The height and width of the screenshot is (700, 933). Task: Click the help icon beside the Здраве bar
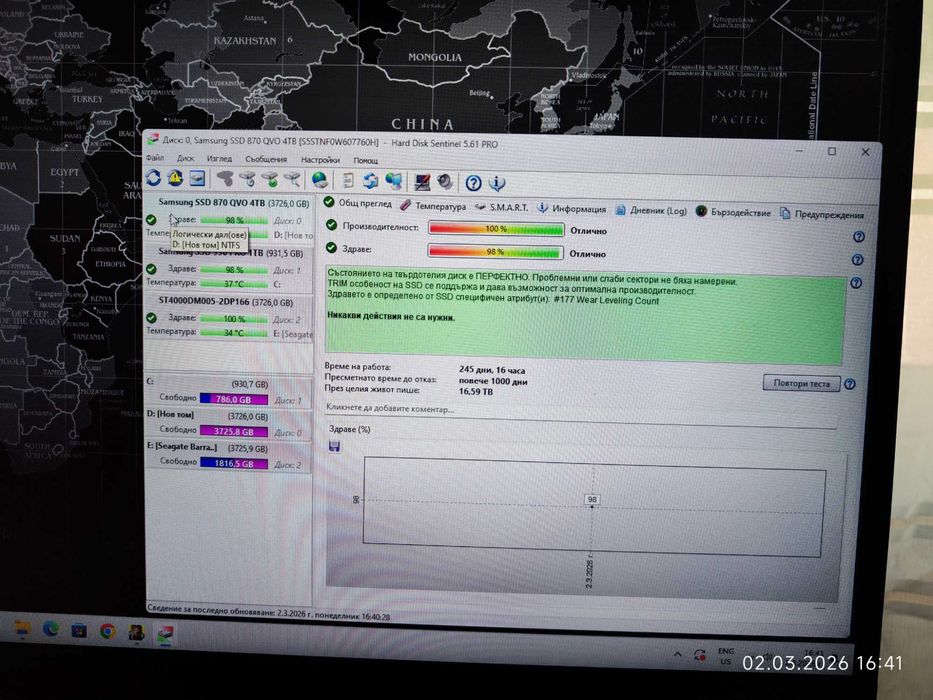coord(857,260)
